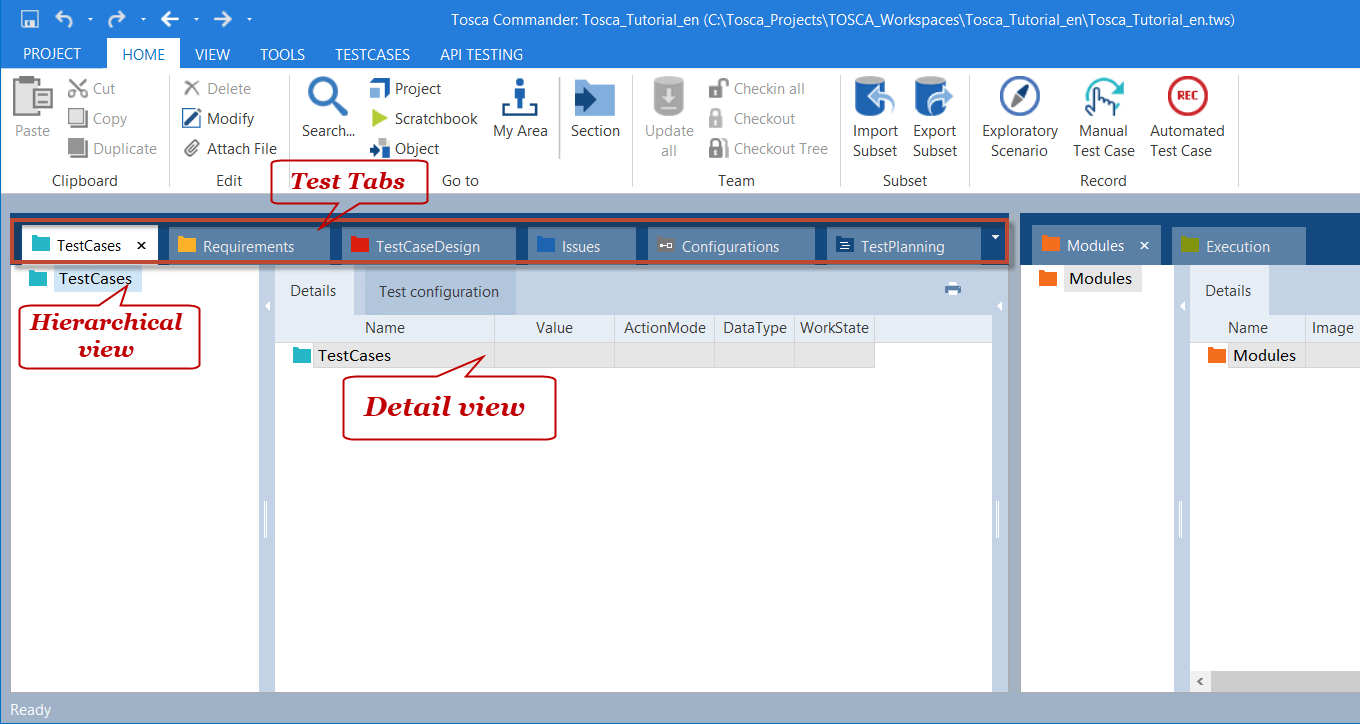Switch to the TOOLS ribbon tab

282,54
